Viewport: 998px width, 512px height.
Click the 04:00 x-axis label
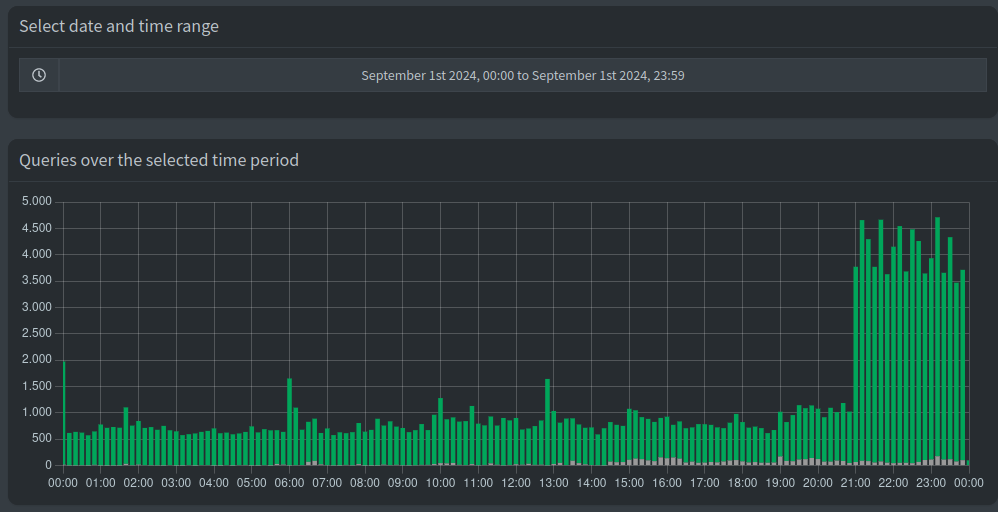(214, 483)
